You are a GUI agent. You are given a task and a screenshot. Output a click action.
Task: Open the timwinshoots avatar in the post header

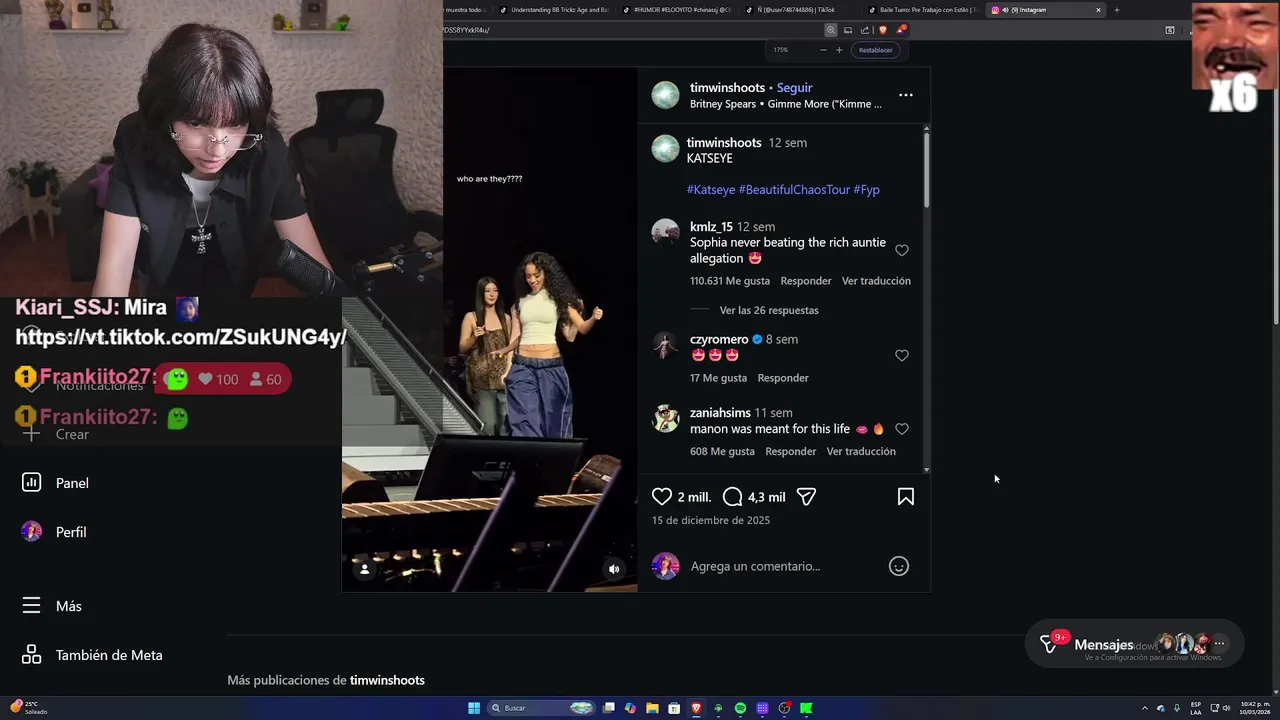tap(665, 95)
